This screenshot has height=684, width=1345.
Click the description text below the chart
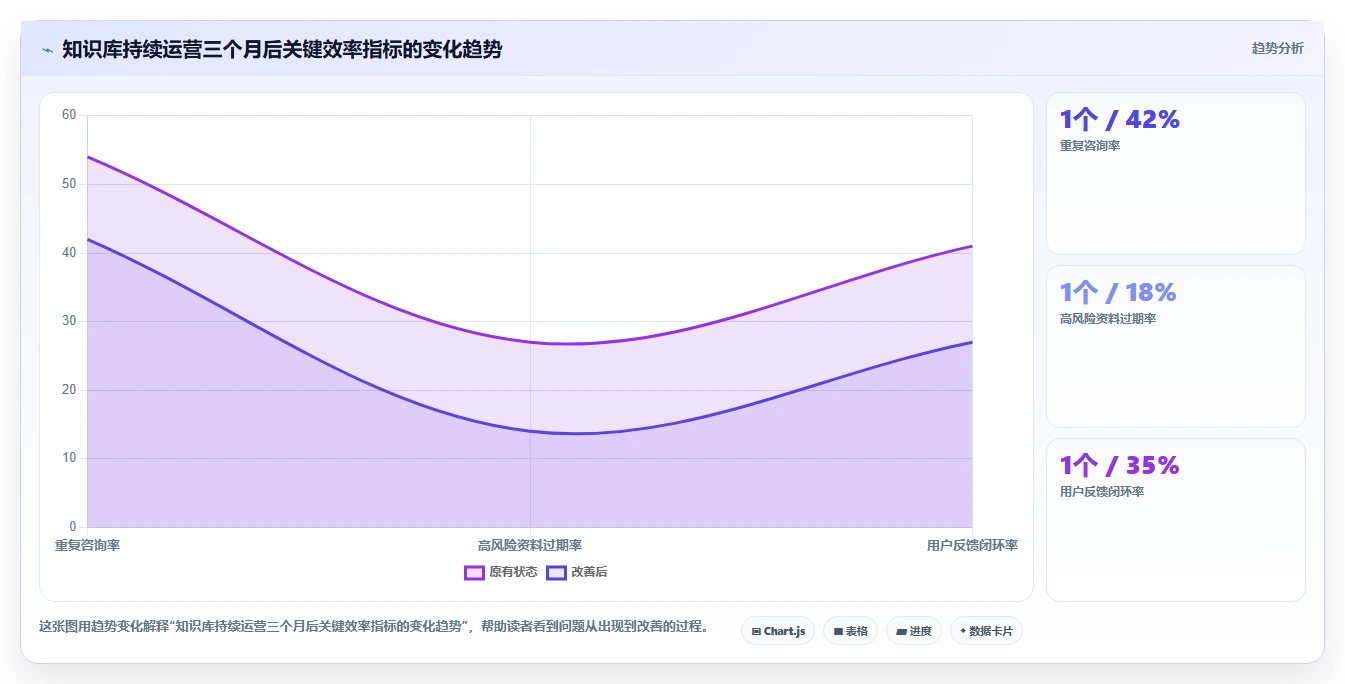click(374, 627)
